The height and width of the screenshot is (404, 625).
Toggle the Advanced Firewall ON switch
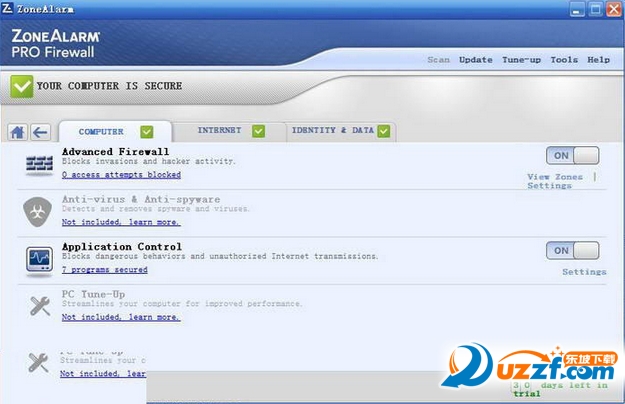click(572, 155)
